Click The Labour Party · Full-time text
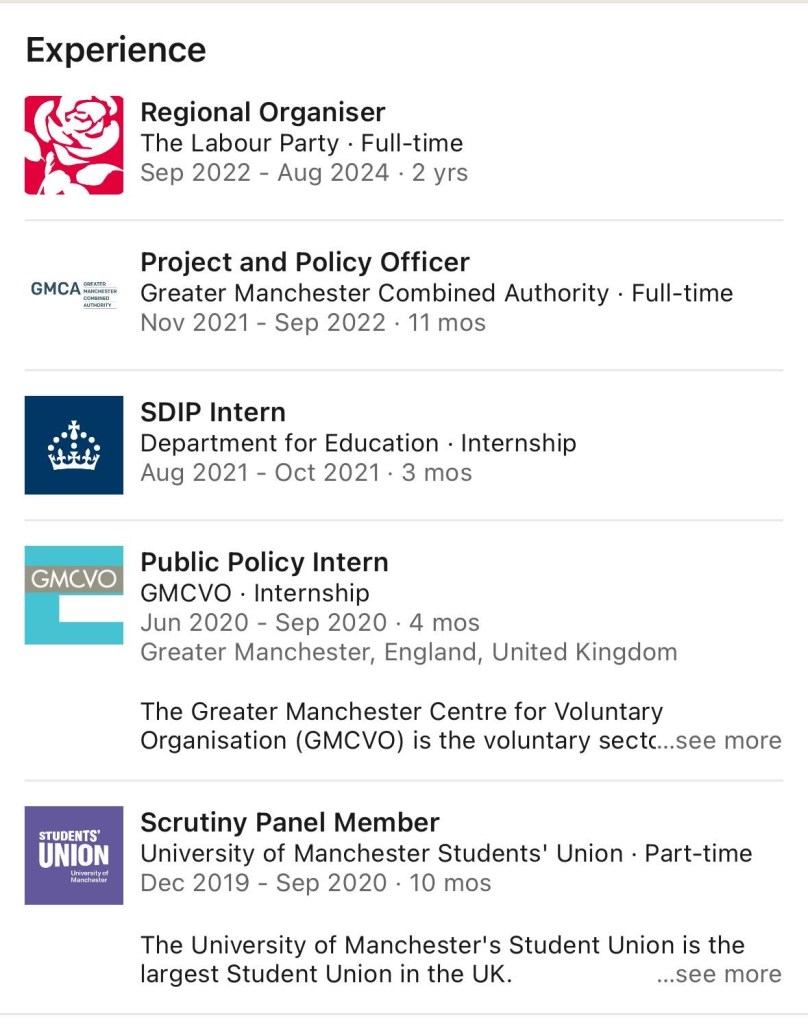808x1024 pixels. click(x=301, y=143)
